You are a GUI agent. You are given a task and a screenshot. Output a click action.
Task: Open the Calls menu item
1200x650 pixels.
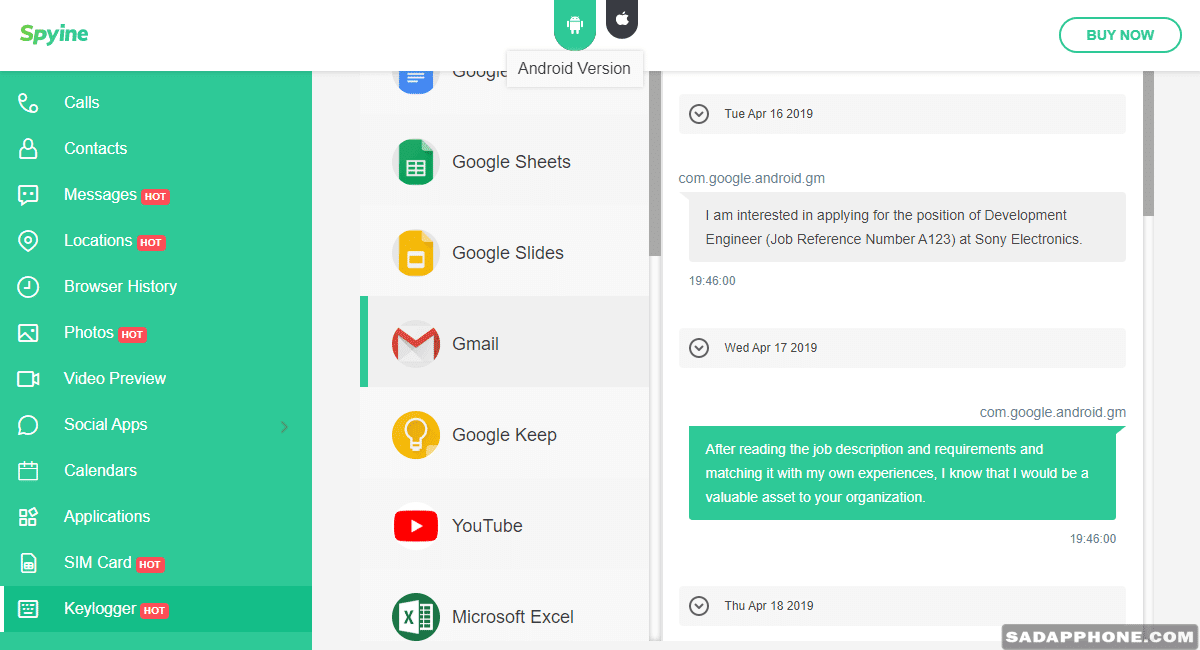click(x=81, y=102)
